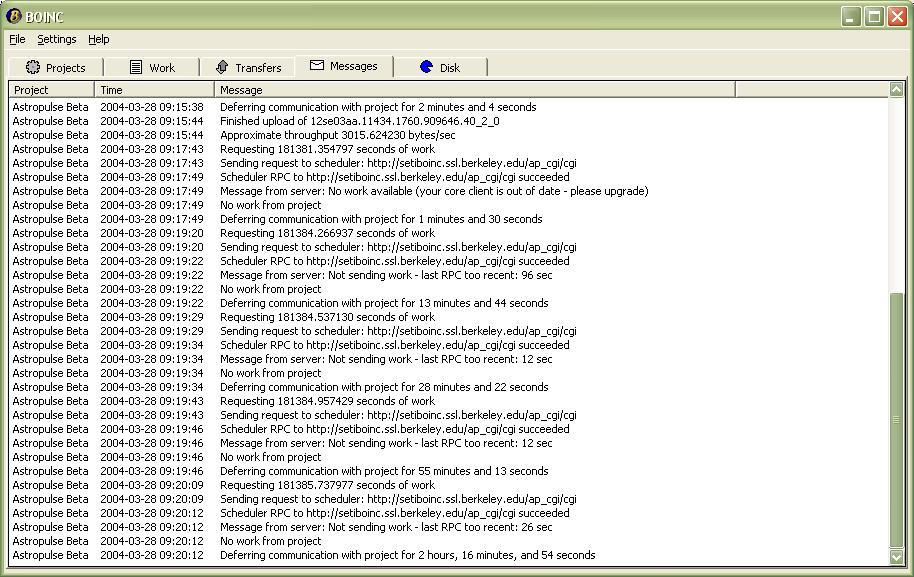Select 'Deferring communication for 55 minutes and 13 seconds' row
Viewport: 914px width, 577px height.
[384, 471]
